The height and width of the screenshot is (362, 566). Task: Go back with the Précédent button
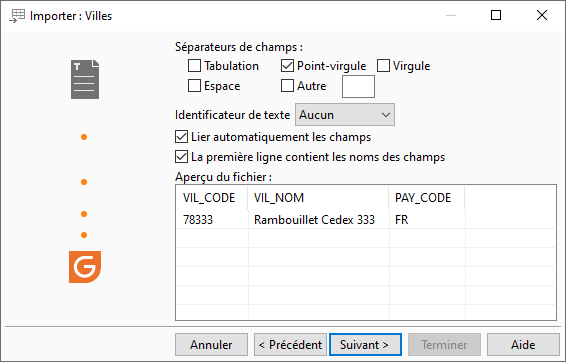coord(291,345)
